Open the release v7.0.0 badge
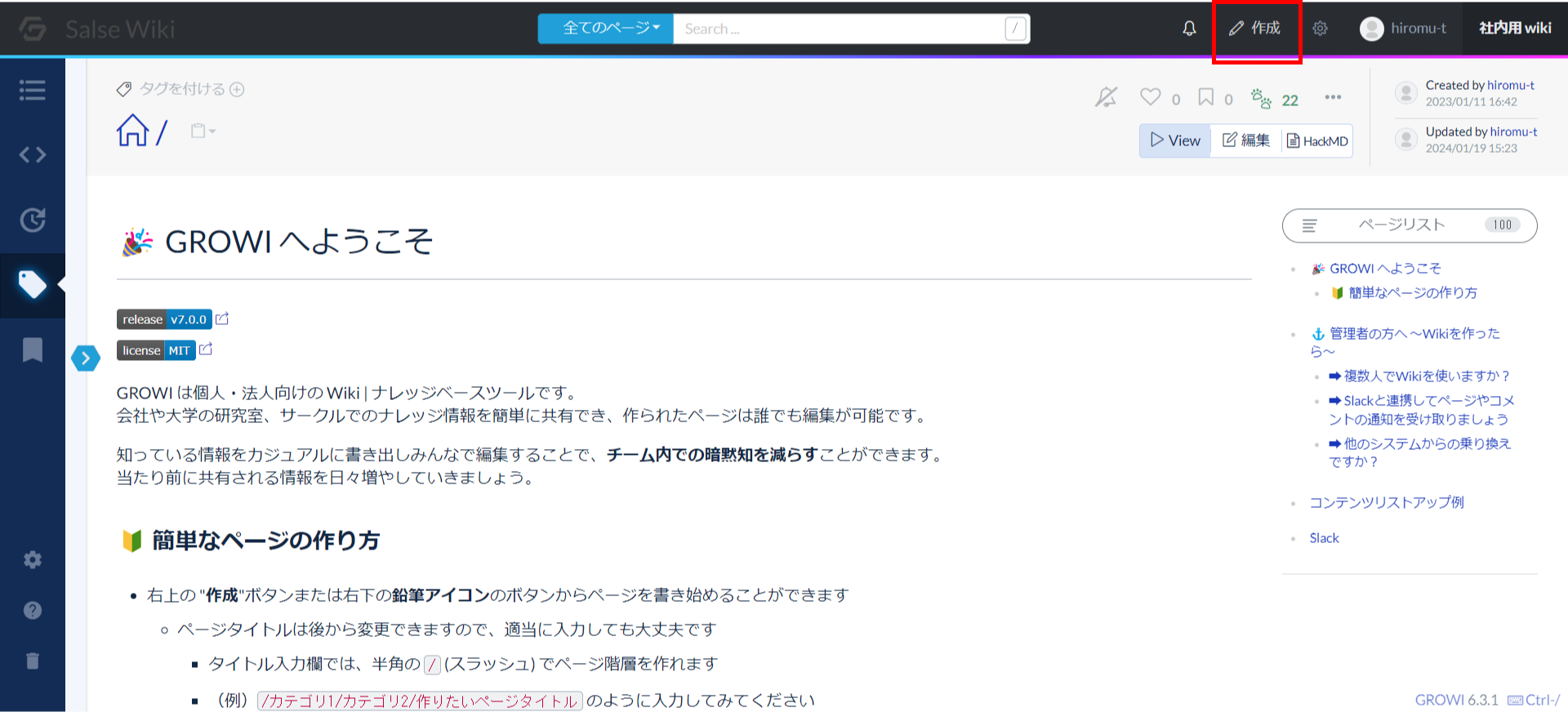 (164, 319)
